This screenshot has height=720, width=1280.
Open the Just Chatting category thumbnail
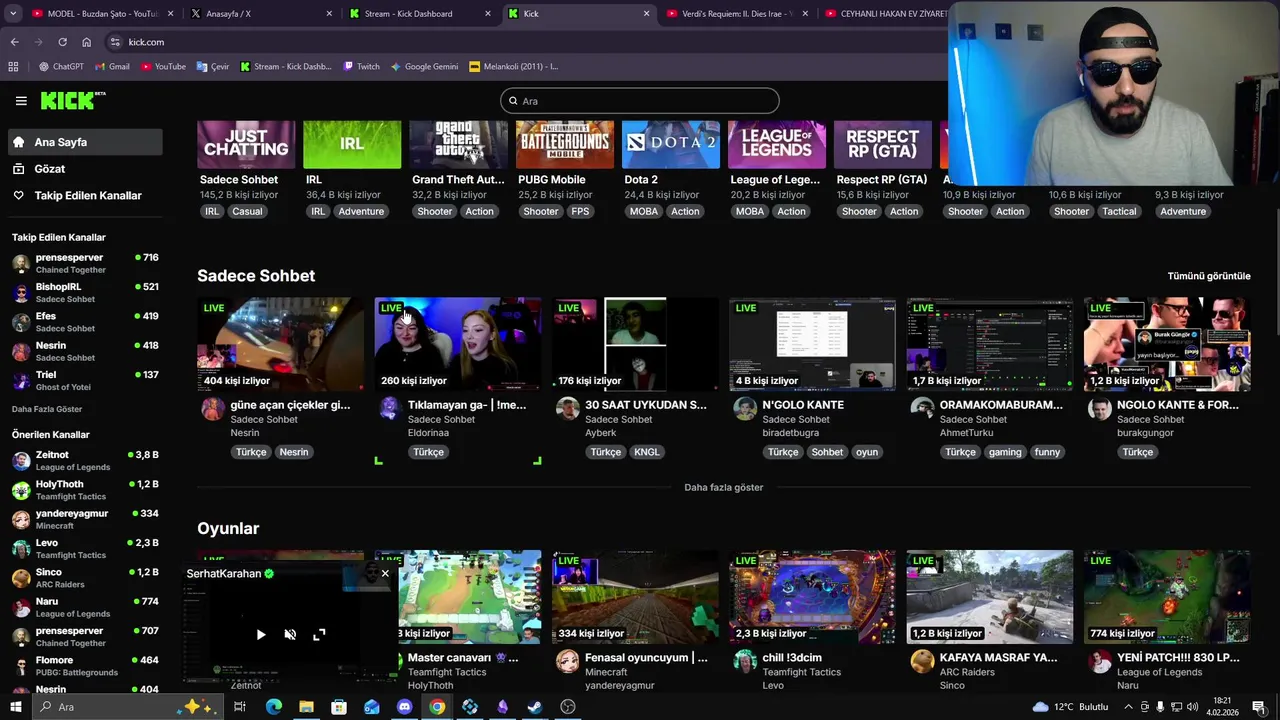[x=246, y=144]
